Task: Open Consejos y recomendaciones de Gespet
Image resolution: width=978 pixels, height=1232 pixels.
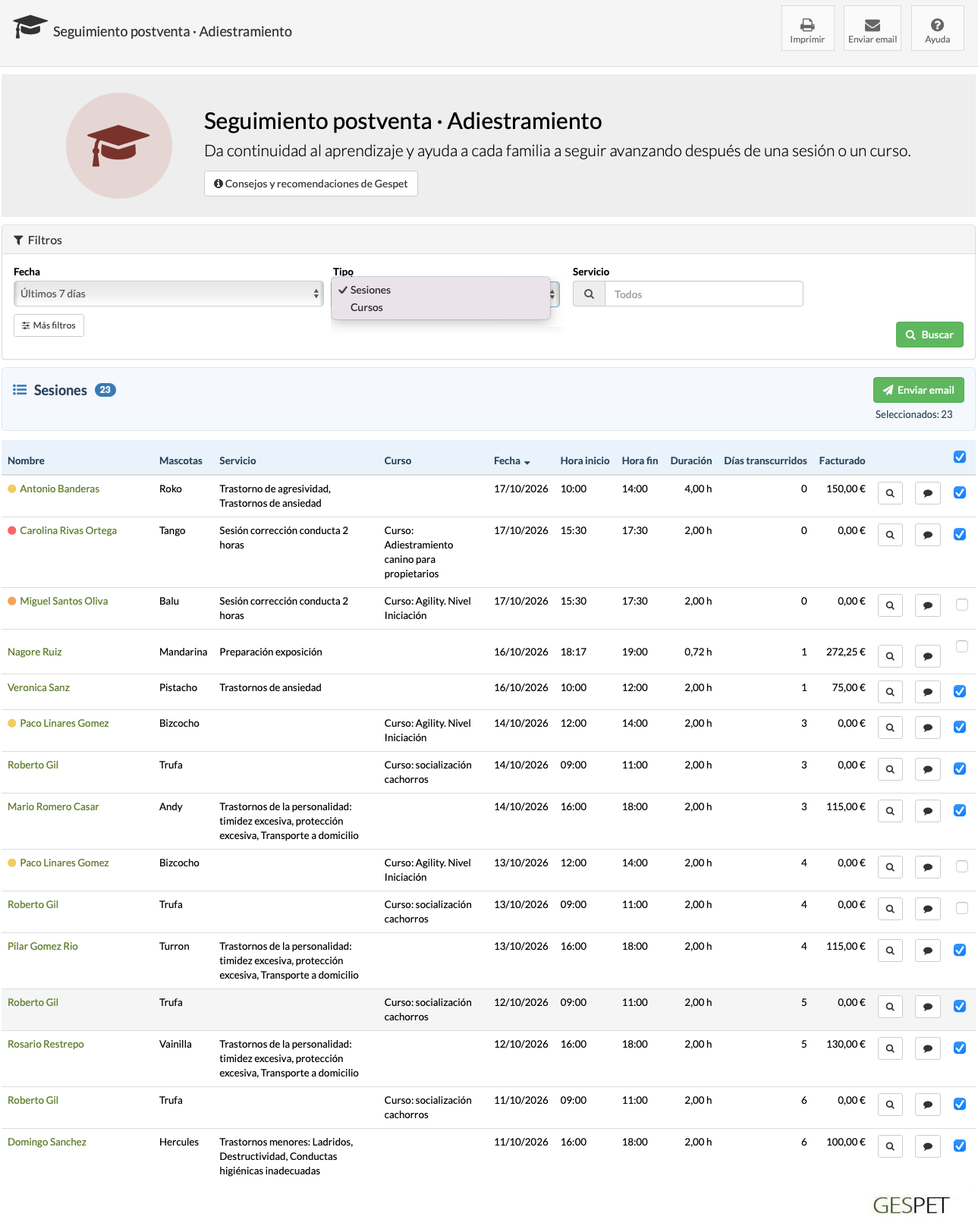Action: click(x=311, y=184)
